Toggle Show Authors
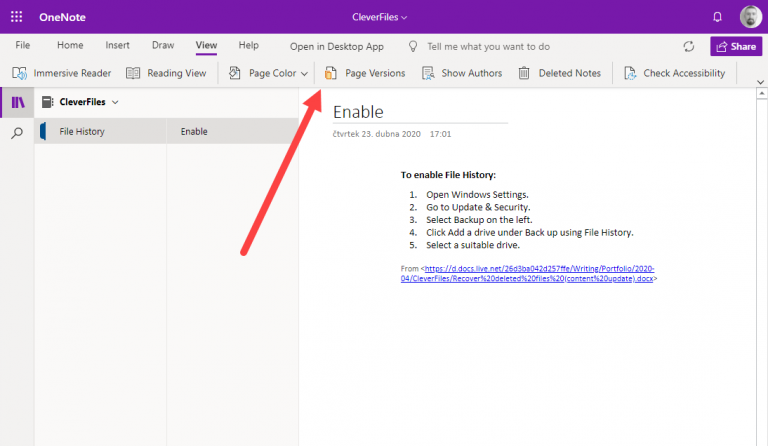This screenshot has width=768, height=446. [461, 73]
